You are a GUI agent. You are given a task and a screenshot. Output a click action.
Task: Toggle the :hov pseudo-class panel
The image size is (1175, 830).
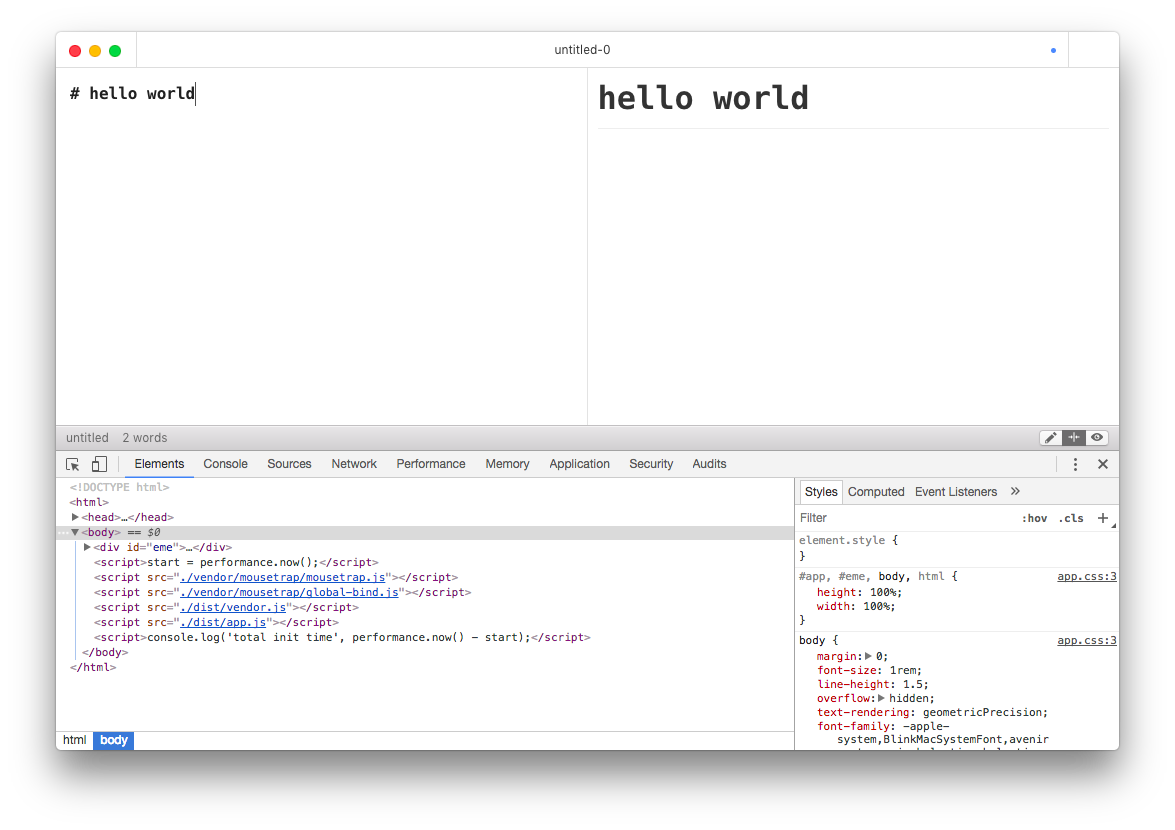click(x=1035, y=518)
